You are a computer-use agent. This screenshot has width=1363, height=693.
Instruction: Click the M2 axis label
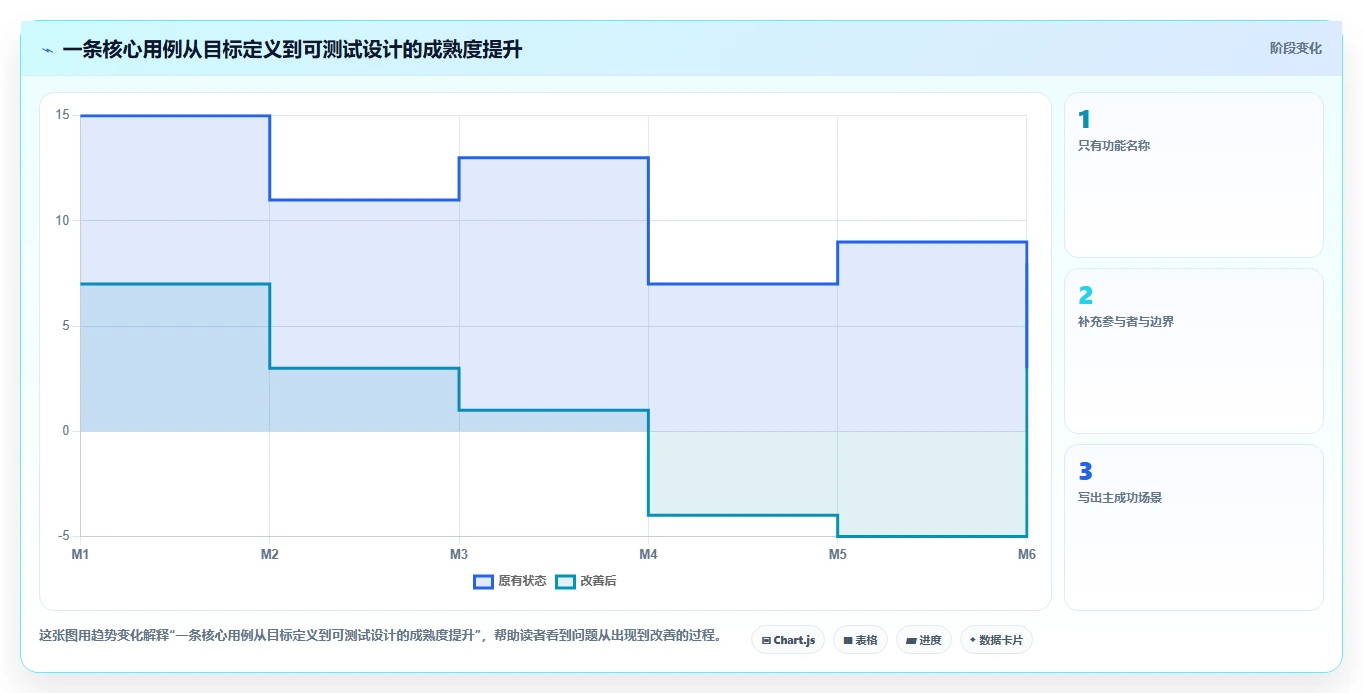point(269,554)
